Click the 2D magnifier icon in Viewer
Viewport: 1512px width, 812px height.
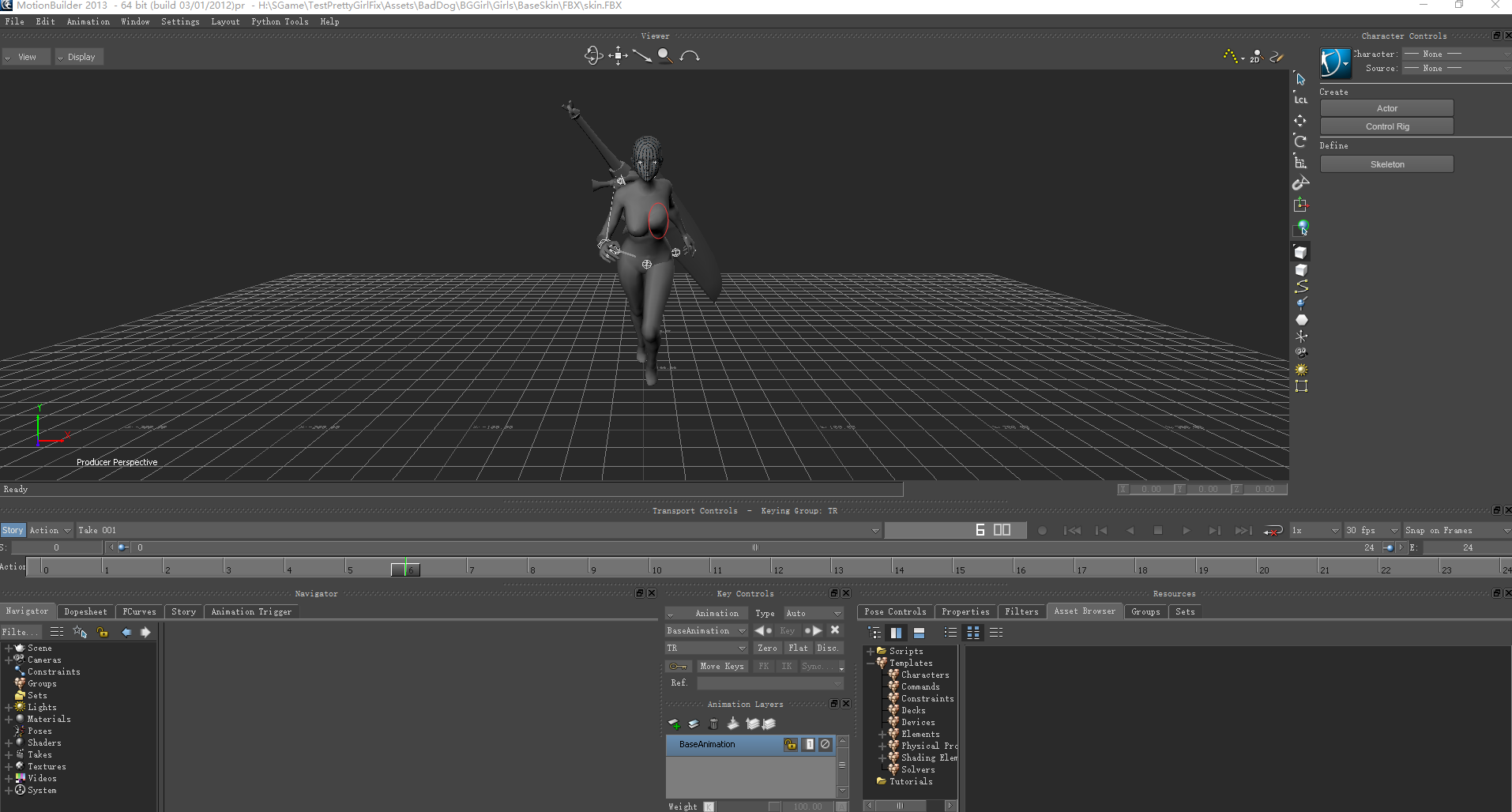click(x=1256, y=56)
